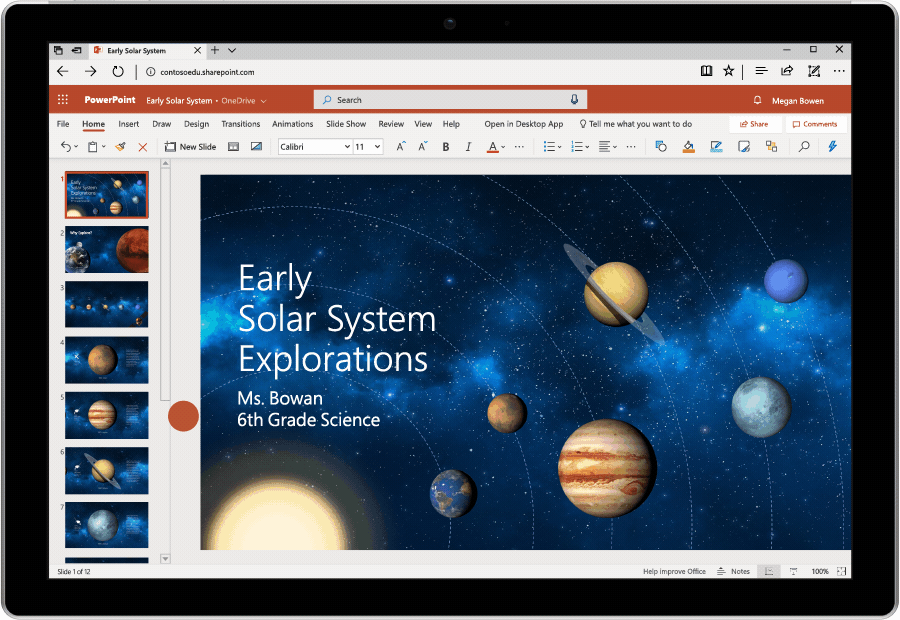Viewport: 900px width, 620px height.
Task: Toggle the Notes pane
Action: click(x=733, y=571)
